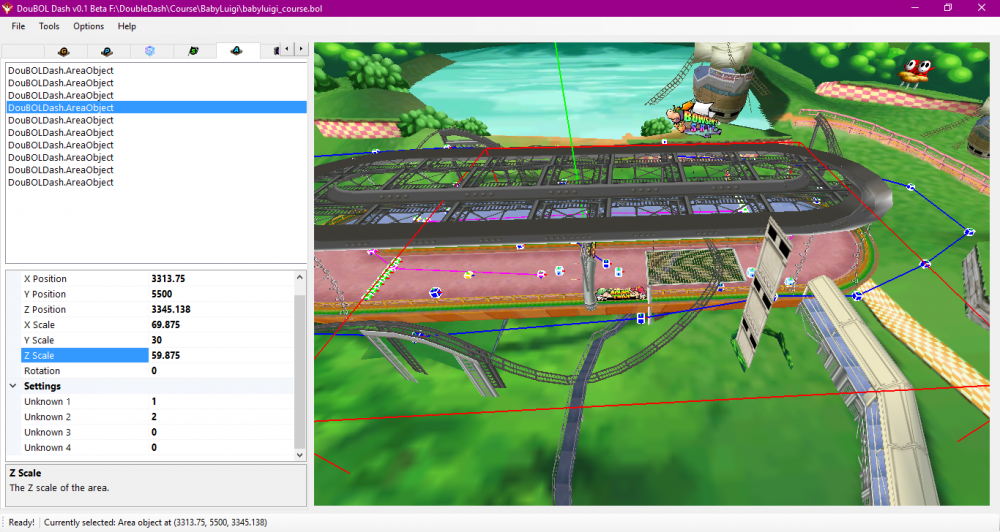Click tab strip scroll-left arrow
Image resolution: width=1000 pixels, height=532 pixels.
287,49
